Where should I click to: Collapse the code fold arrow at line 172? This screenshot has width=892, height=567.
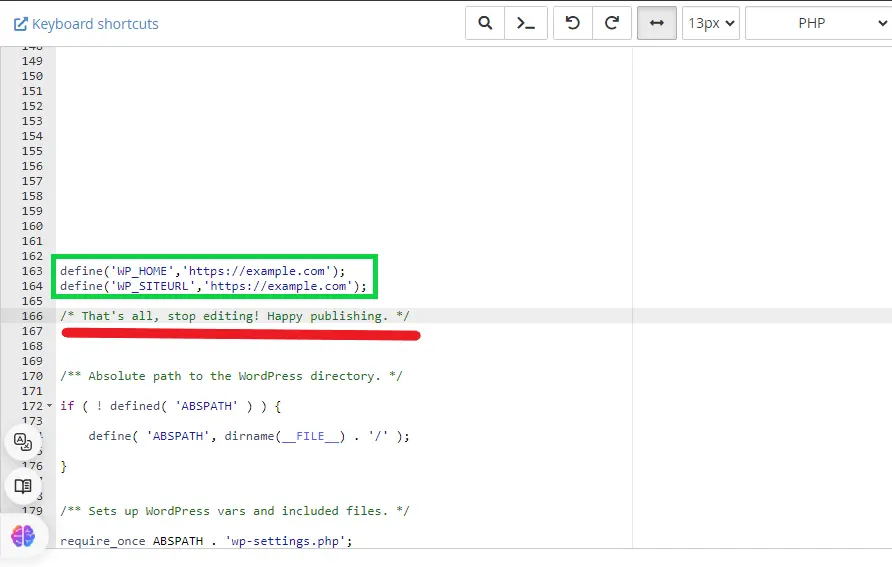50,406
